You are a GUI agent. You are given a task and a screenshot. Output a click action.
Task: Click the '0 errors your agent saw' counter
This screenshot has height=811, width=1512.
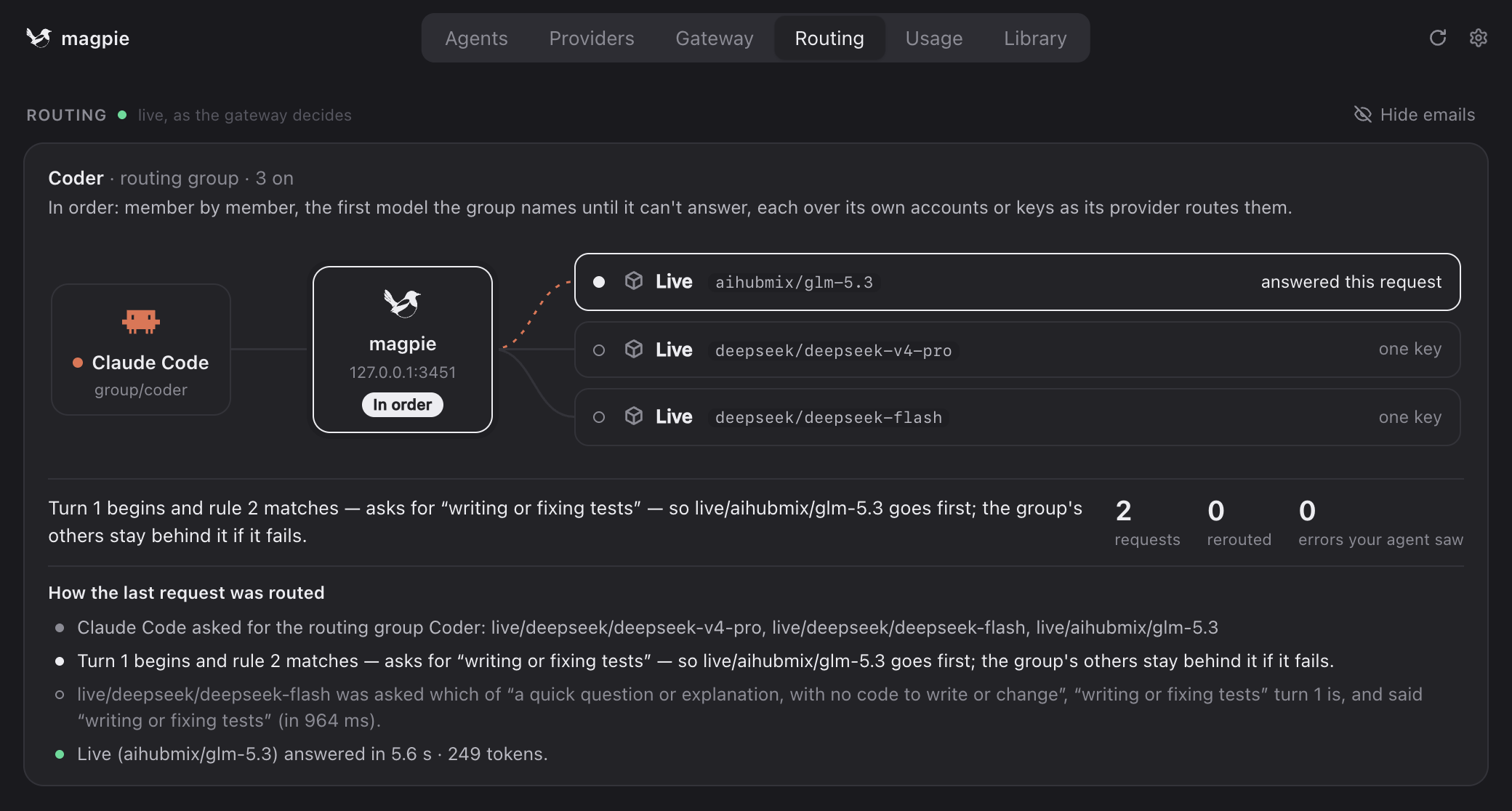pos(1380,522)
